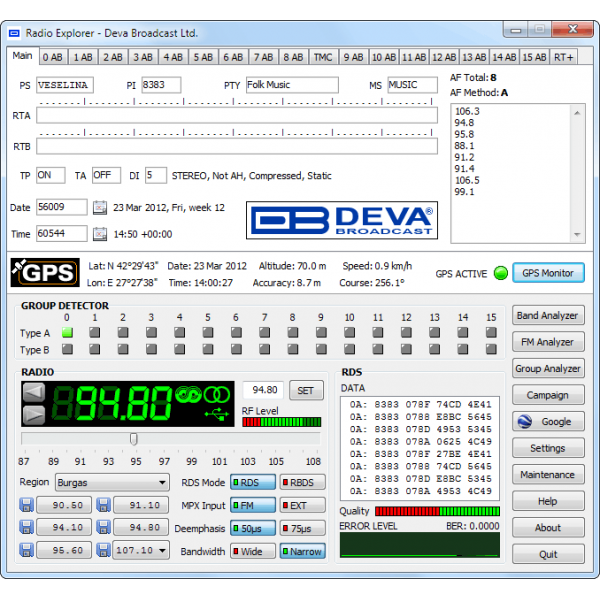The height and width of the screenshot is (600, 600).
Task: Click the stereo double-ring icon on display
Action: [x=217, y=395]
